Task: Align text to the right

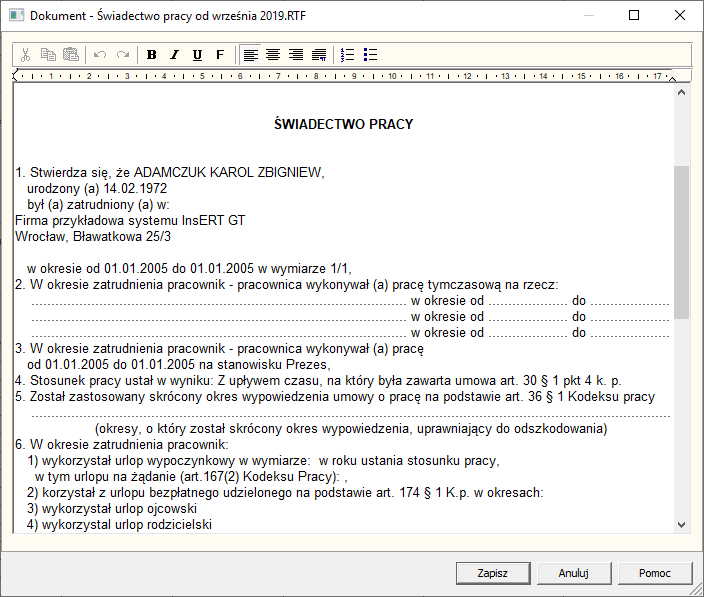Action: coord(296,55)
